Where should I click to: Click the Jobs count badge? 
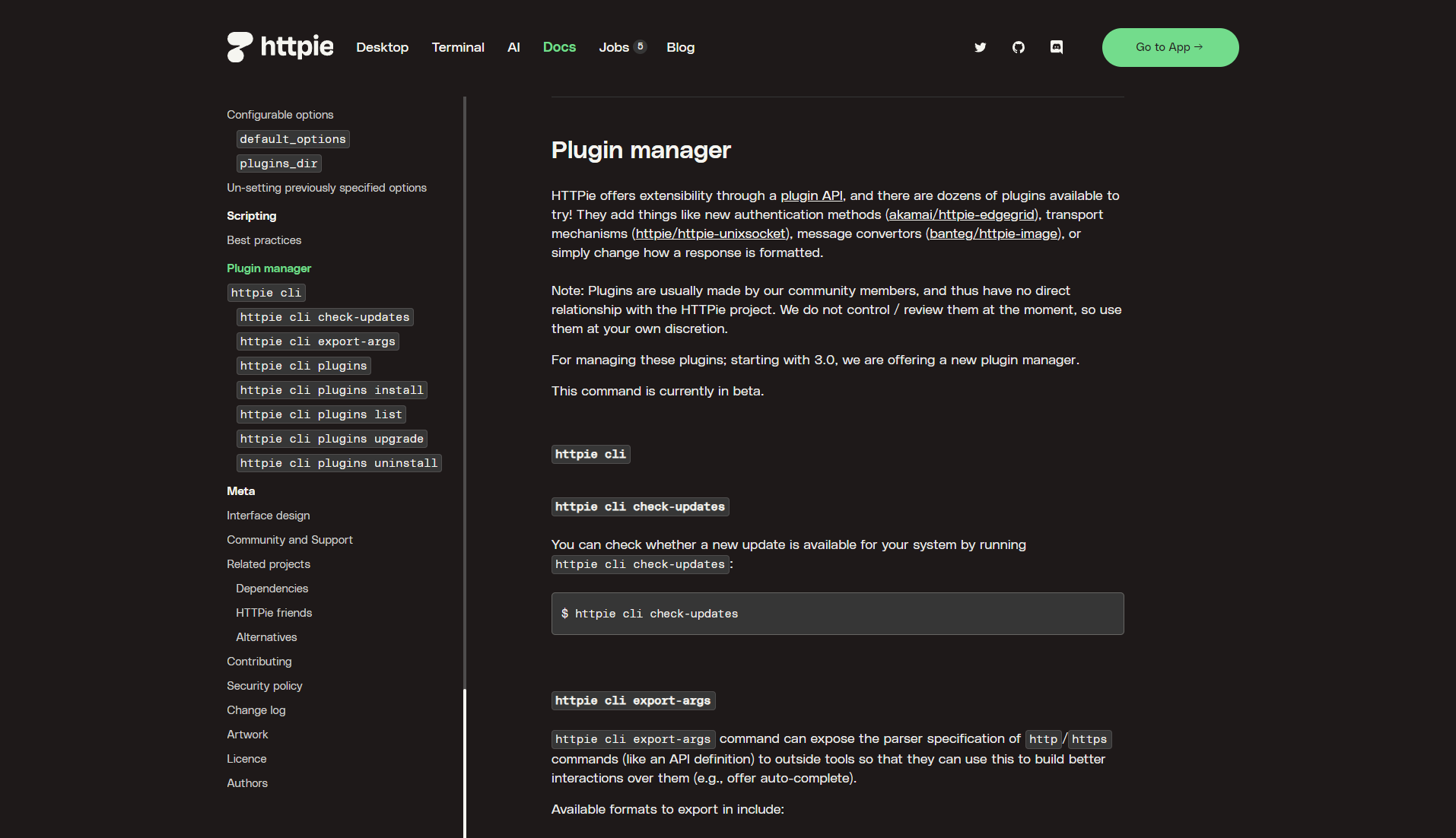(641, 46)
